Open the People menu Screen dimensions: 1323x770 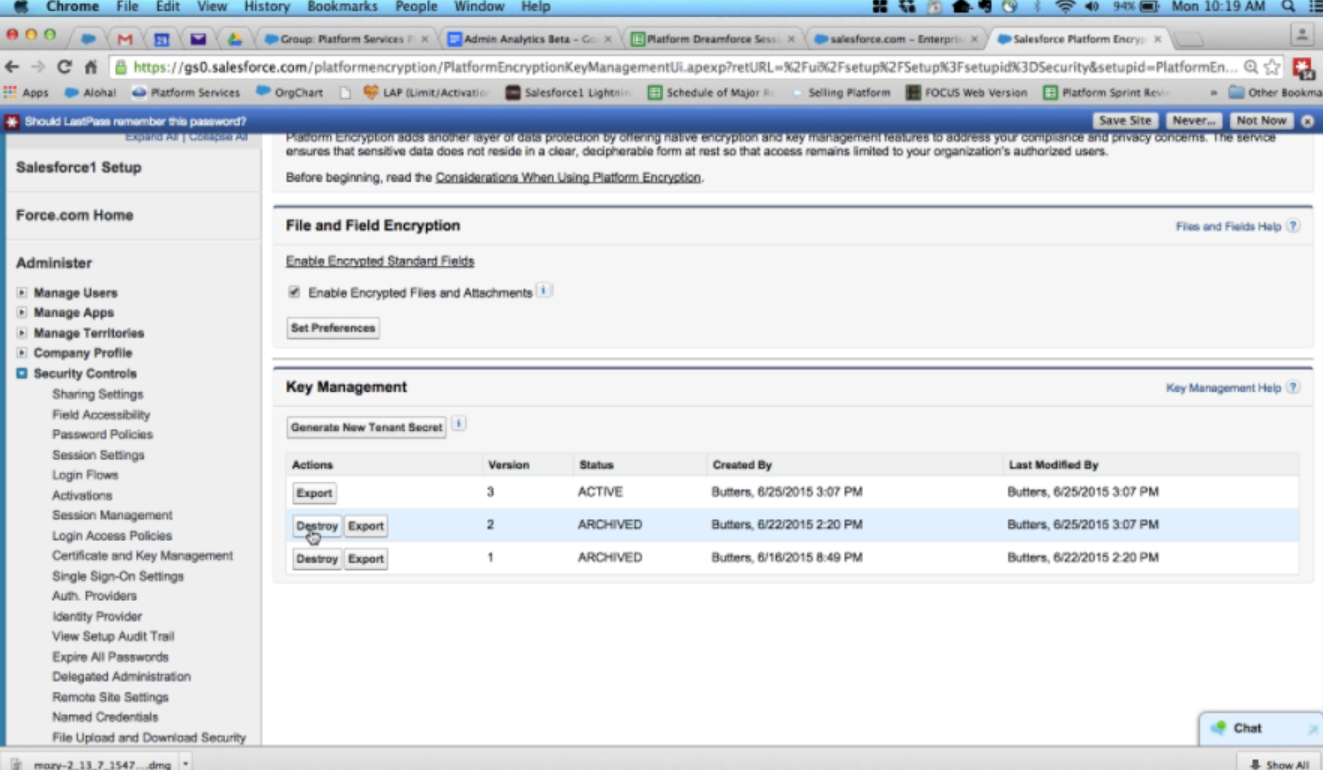[416, 7]
